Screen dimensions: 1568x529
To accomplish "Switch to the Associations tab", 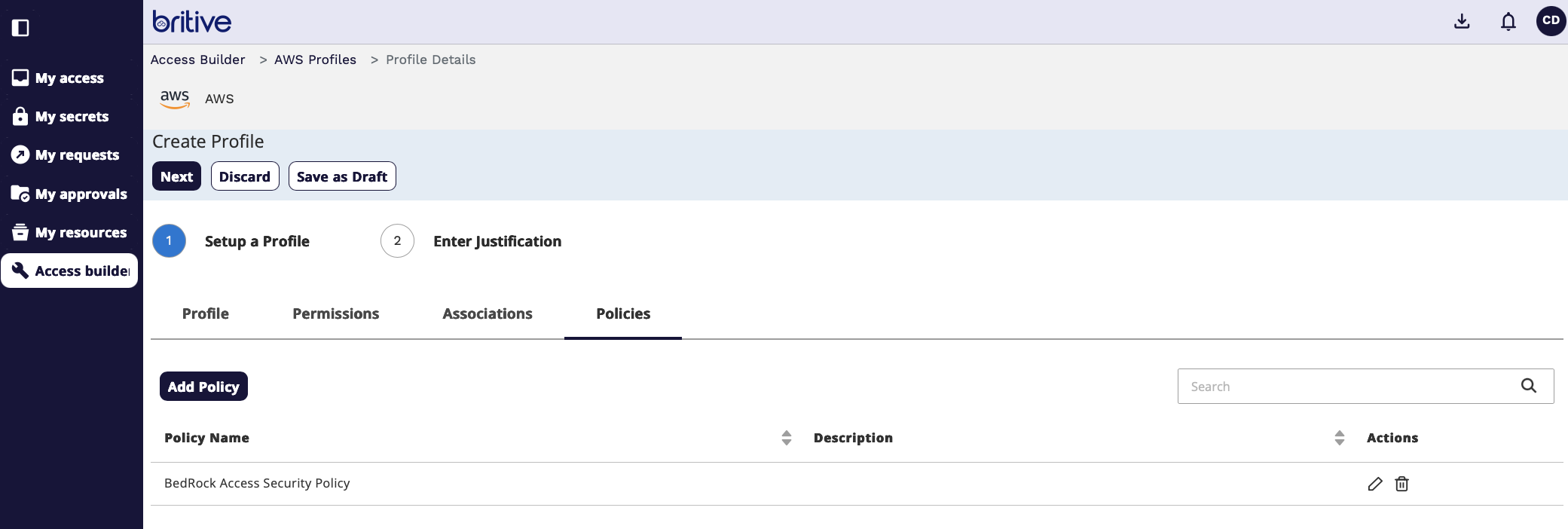I will pyautogui.click(x=487, y=313).
